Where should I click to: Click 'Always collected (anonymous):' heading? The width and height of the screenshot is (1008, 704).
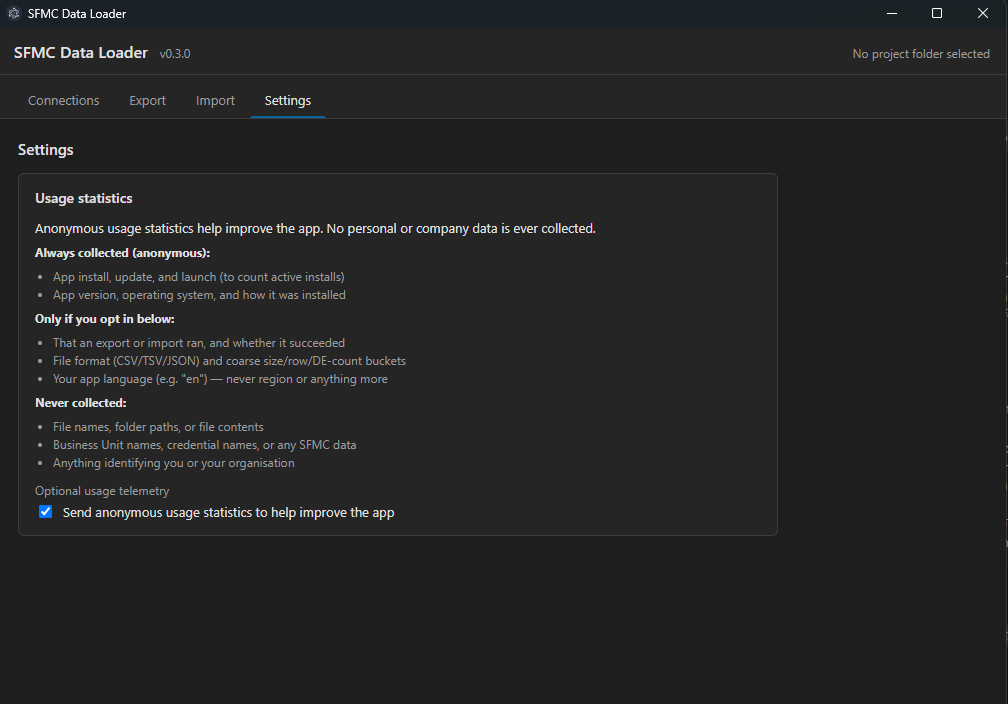123,253
